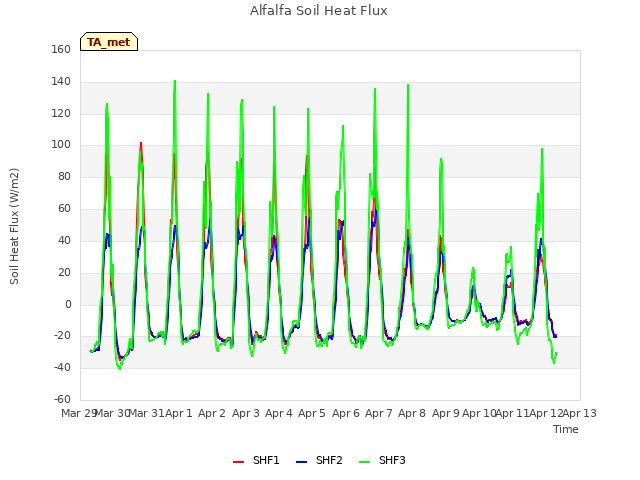Click the 0 y-axis tick label
Screen dimensions: 640x480
[68, 304]
